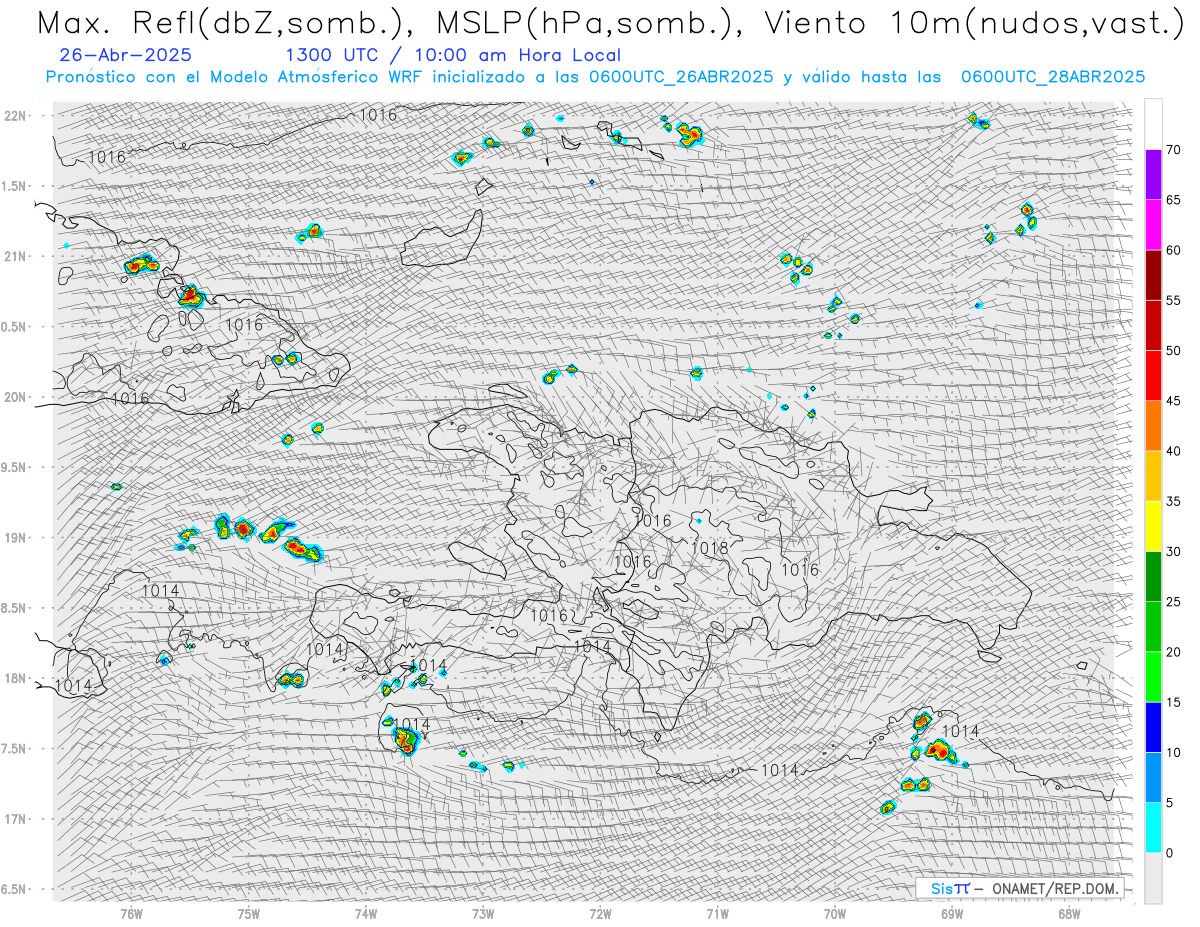The height and width of the screenshot is (927, 1200).
Task: Click the 17N latitude axis label
Action: click(15, 820)
